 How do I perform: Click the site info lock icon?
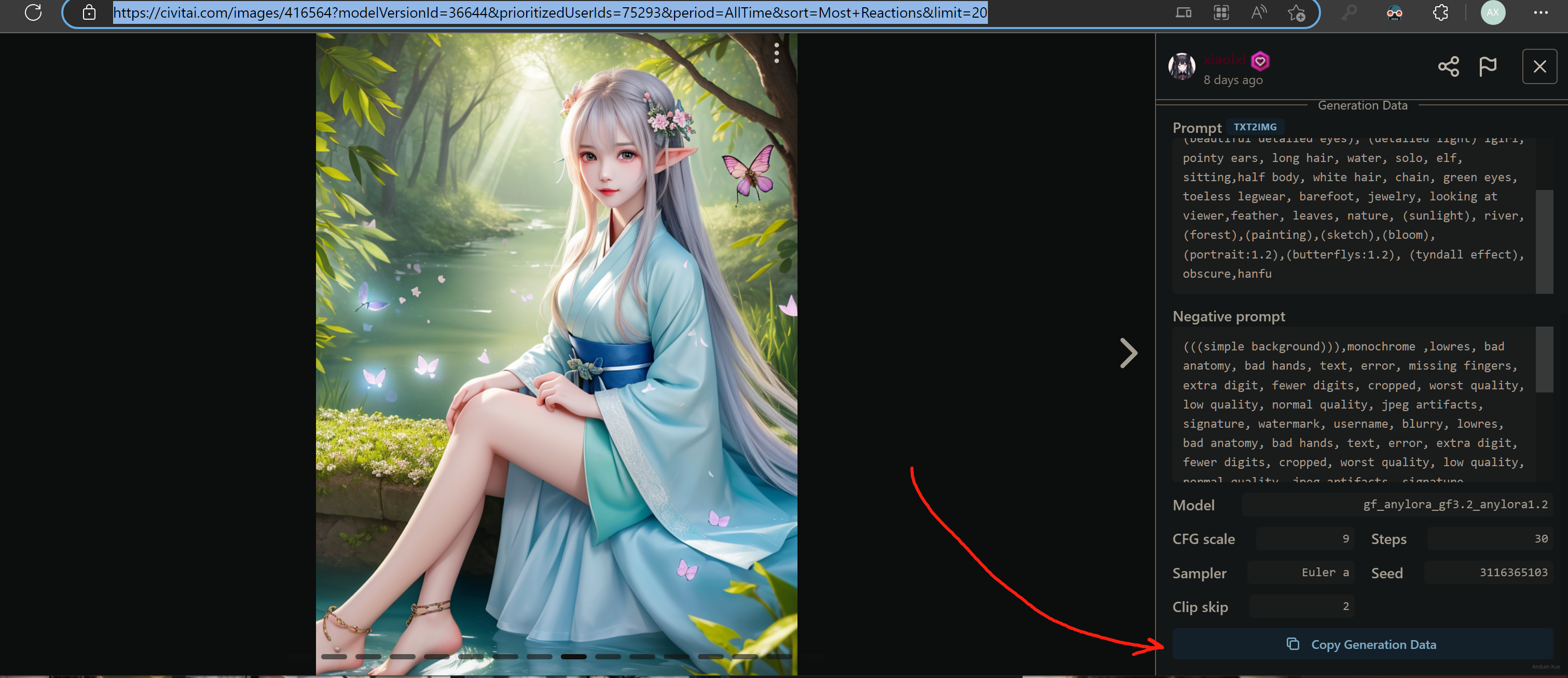tap(89, 12)
